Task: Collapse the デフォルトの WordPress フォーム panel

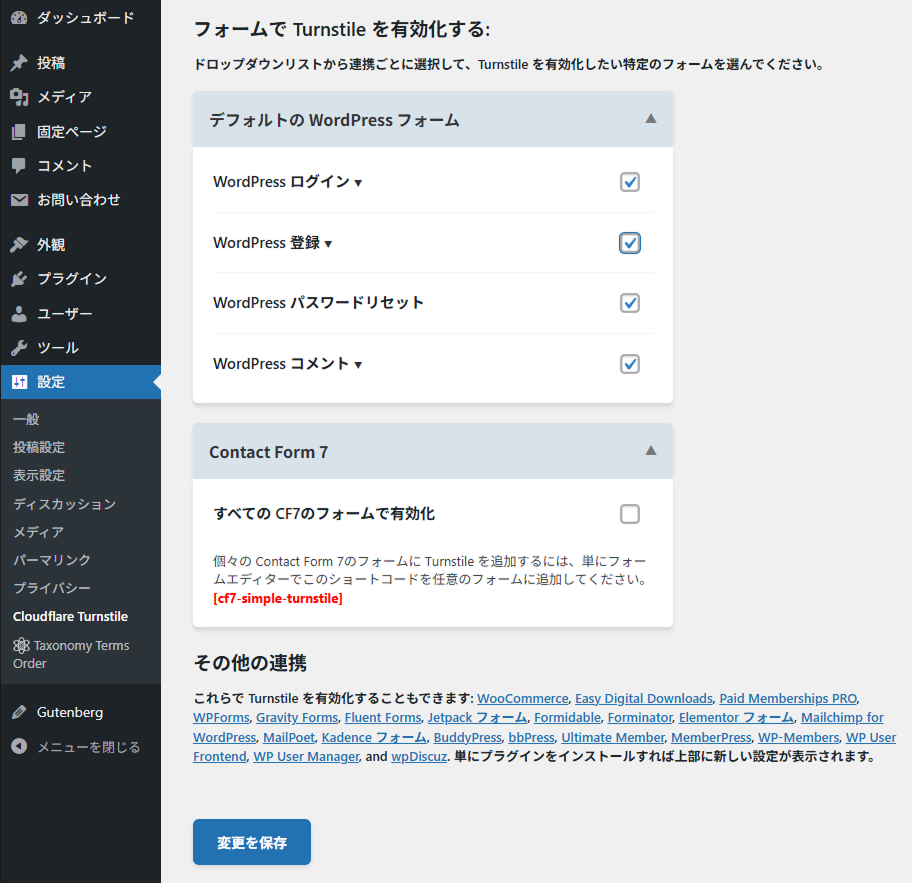Action: coord(651,118)
